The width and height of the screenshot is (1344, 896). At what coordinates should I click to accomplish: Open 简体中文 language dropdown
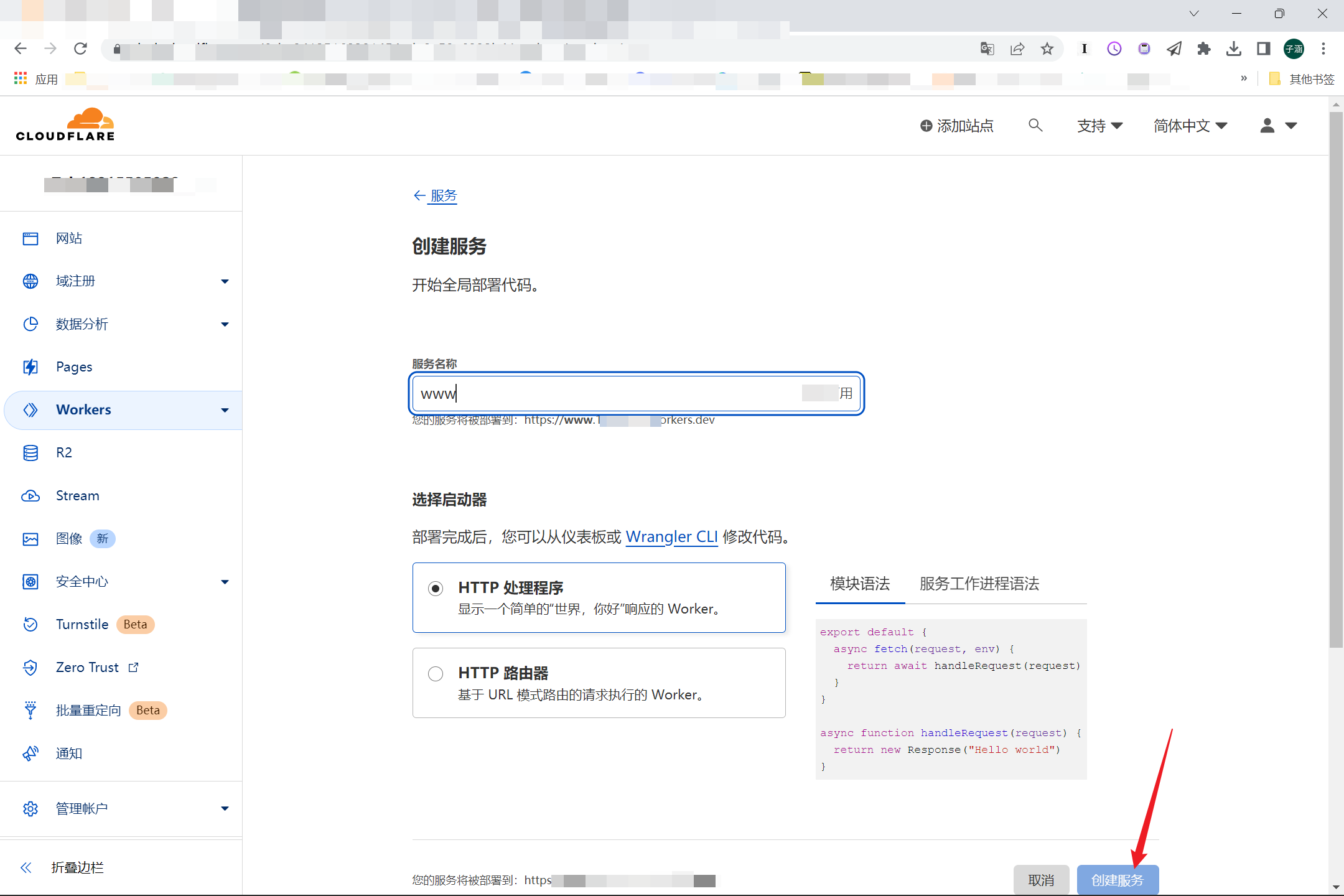tap(1190, 126)
